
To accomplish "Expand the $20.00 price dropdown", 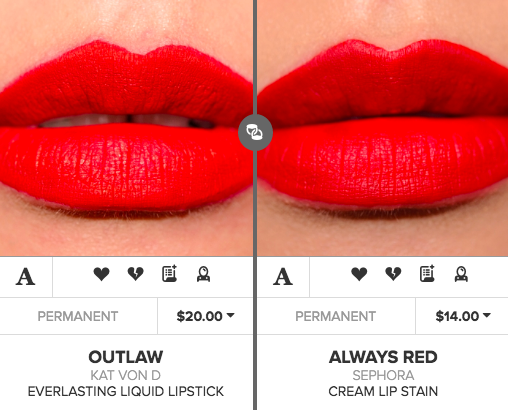I will coord(205,316).
